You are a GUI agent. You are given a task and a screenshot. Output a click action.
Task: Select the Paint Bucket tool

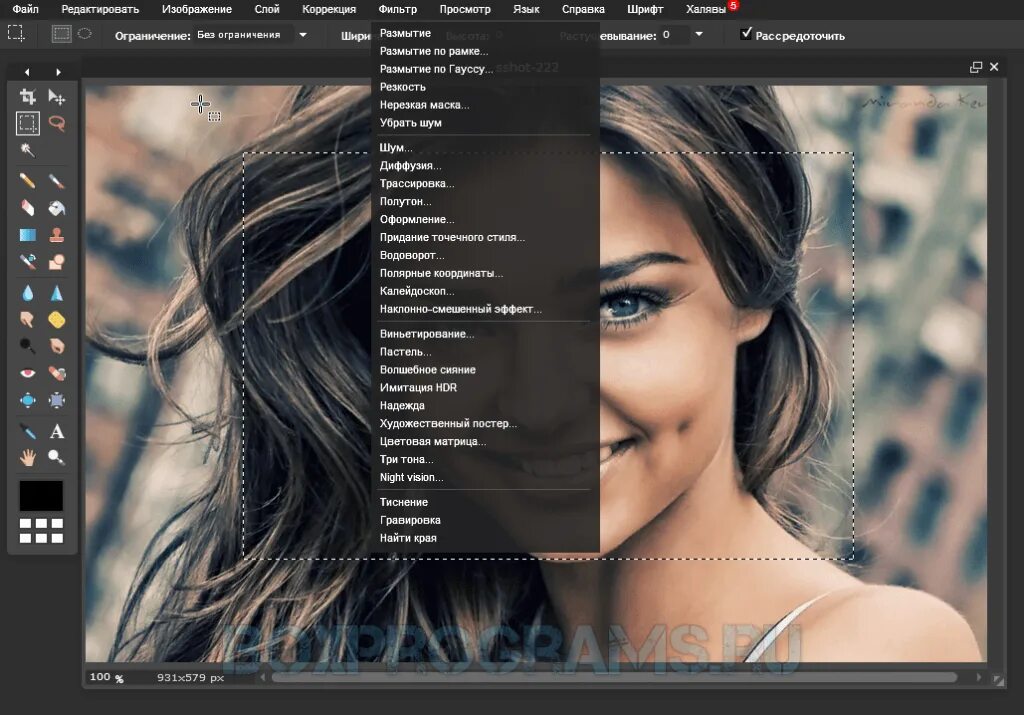pos(57,208)
